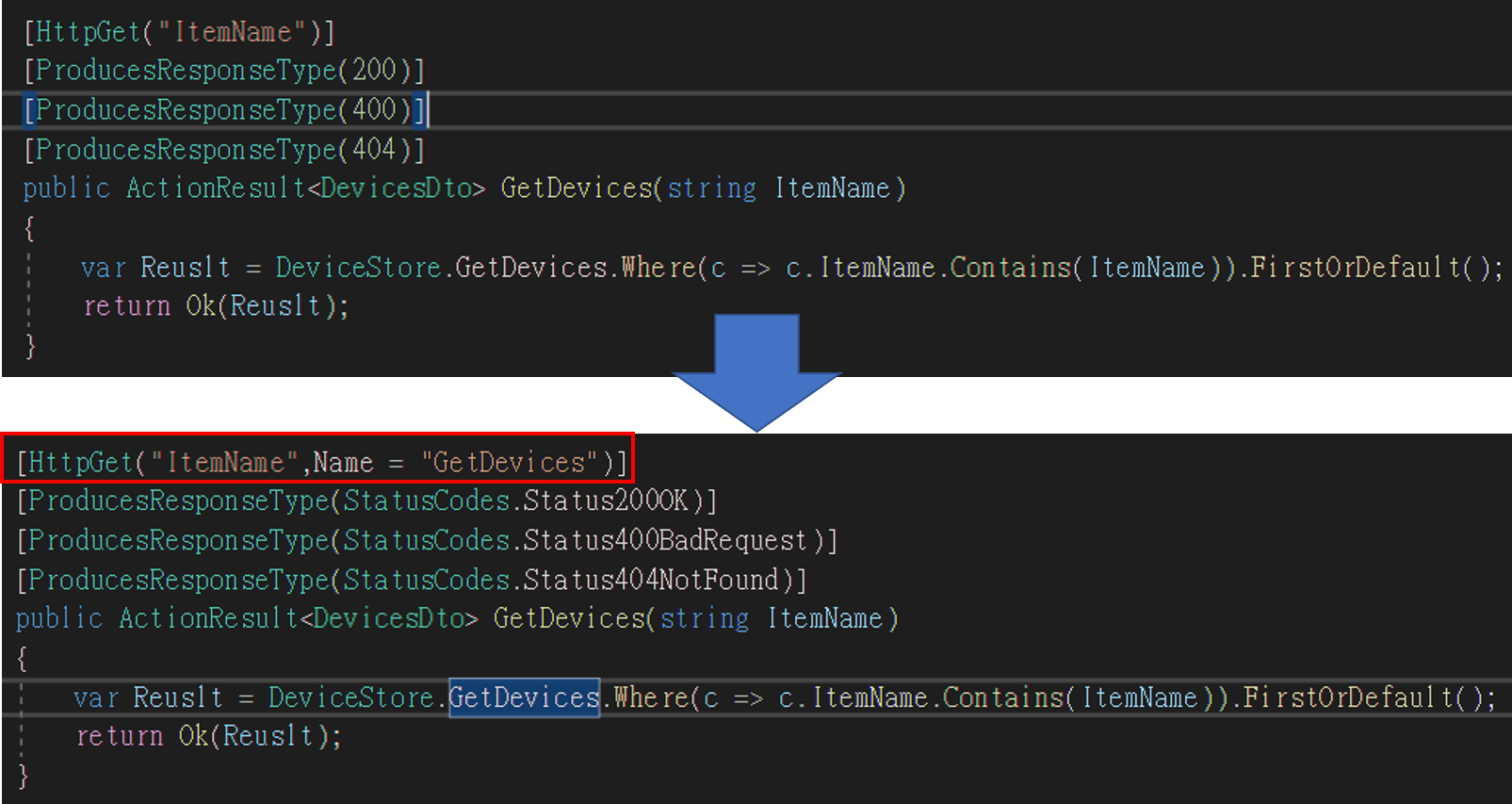Click ActionResult in the lower method signature
The width and height of the screenshot is (1512, 804).
(x=209, y=618)
